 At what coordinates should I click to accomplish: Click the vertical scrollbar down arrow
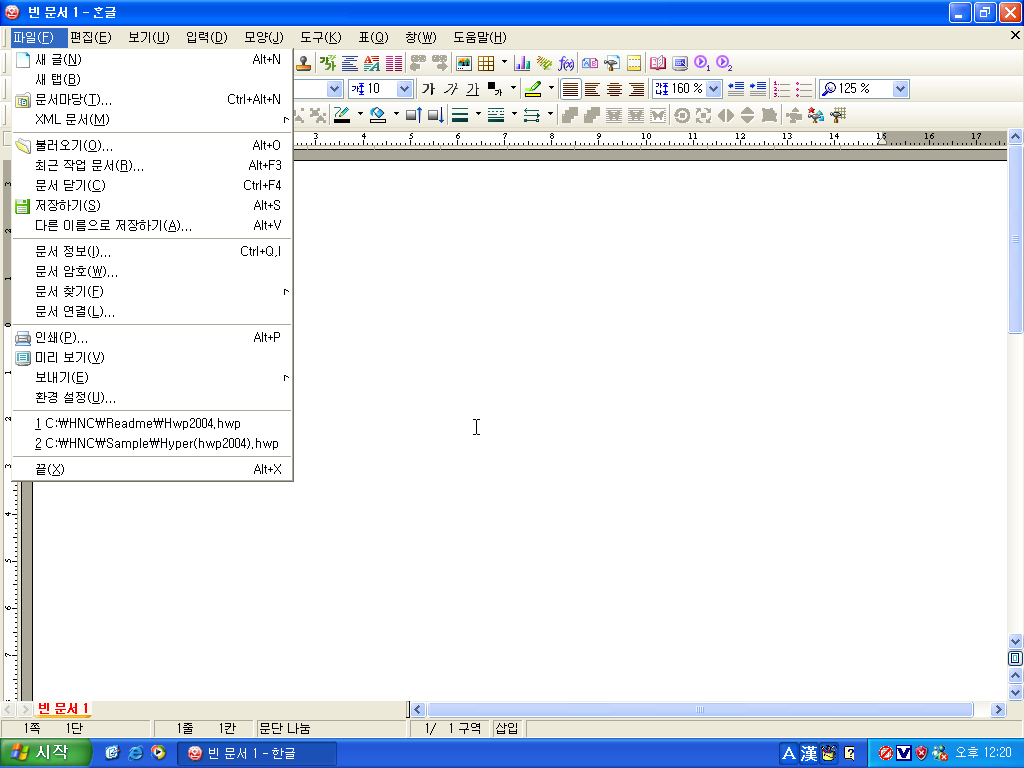(x=1015, y=641)
